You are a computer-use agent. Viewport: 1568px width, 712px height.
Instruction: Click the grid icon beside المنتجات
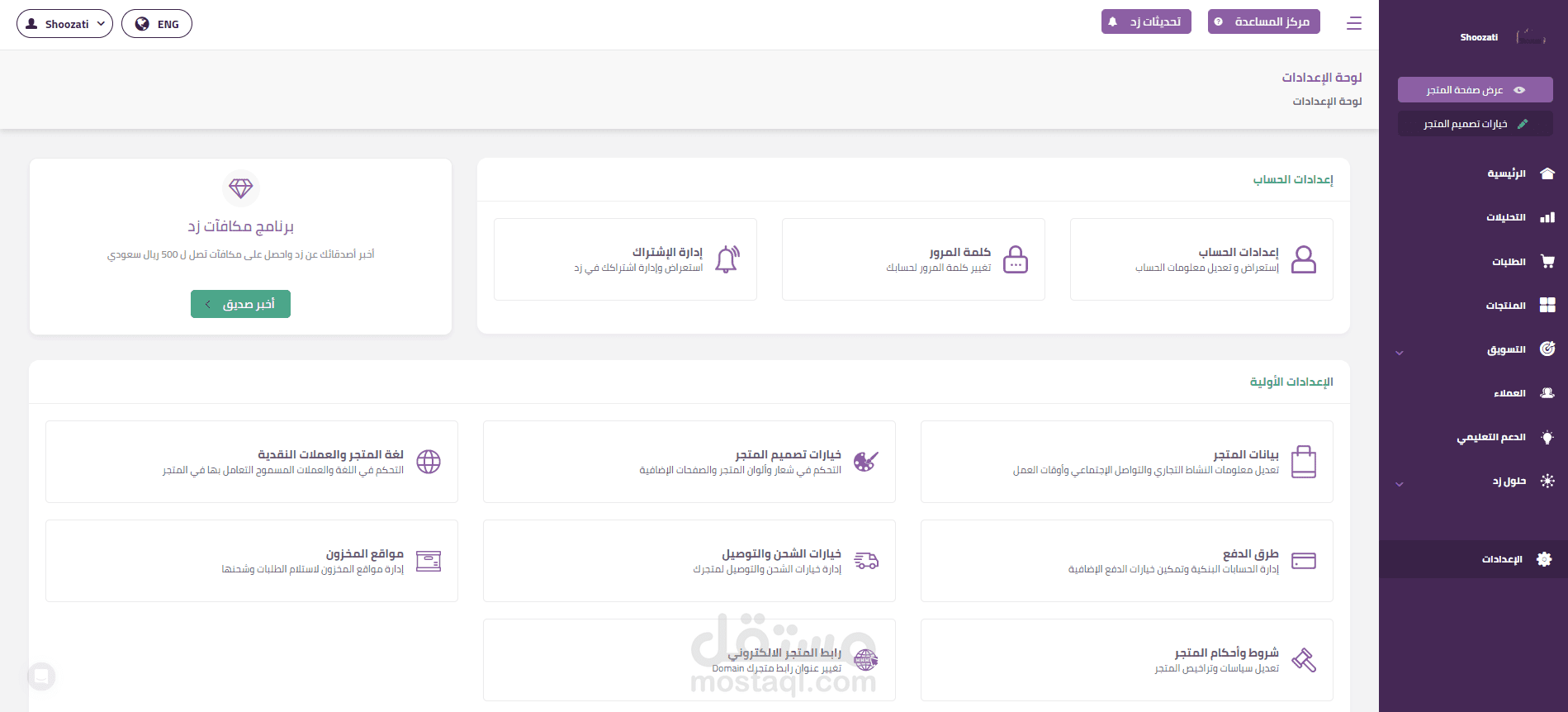[x=1547, y=305]
